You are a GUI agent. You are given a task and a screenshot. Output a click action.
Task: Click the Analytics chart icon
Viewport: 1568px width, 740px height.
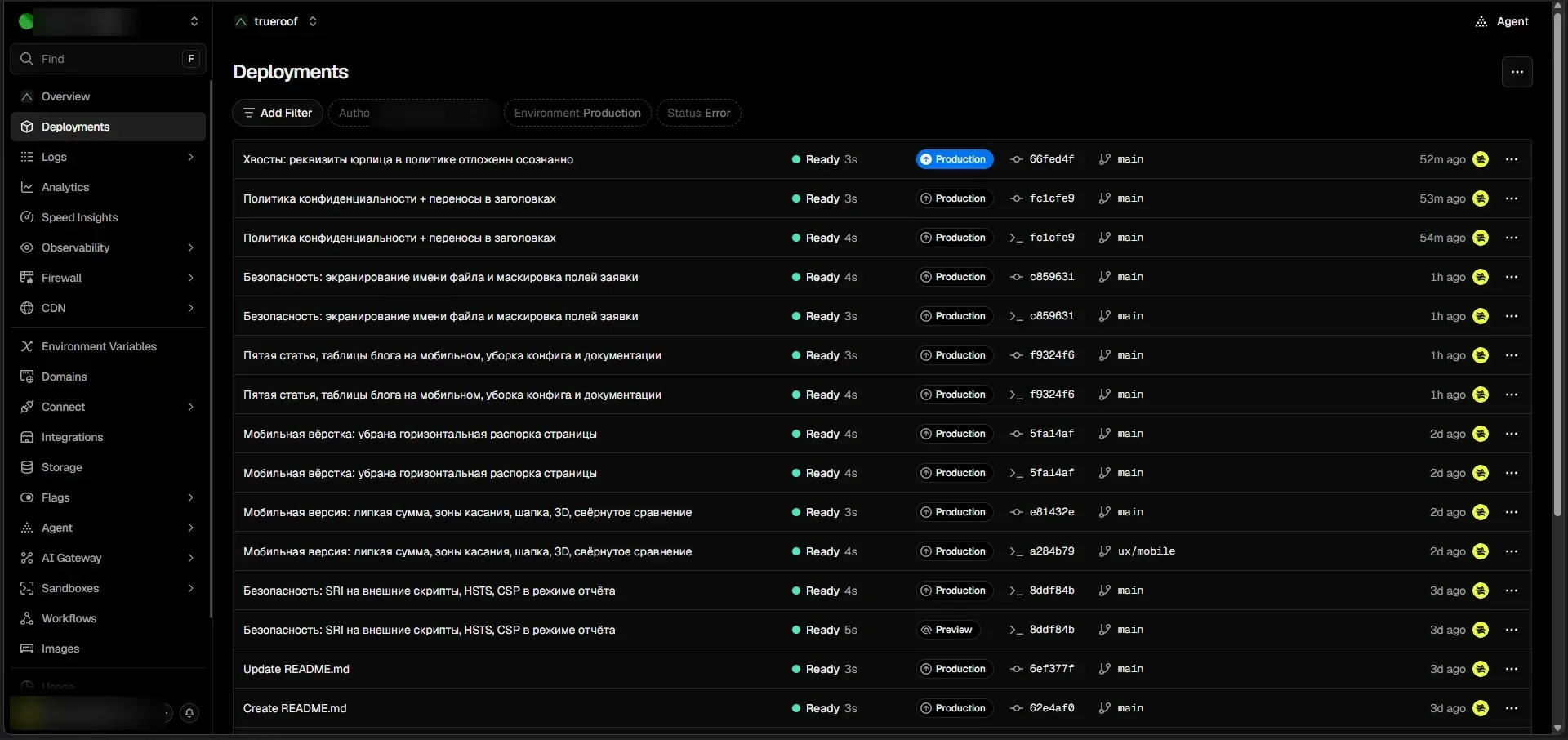click(x=27, y=187)
